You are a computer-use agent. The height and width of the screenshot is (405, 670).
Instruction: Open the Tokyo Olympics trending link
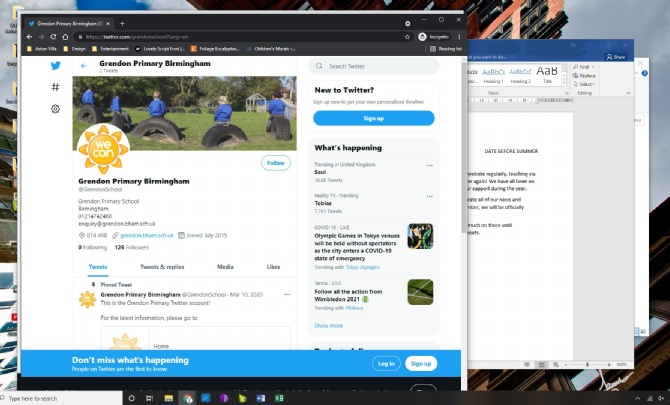(362, 267)
